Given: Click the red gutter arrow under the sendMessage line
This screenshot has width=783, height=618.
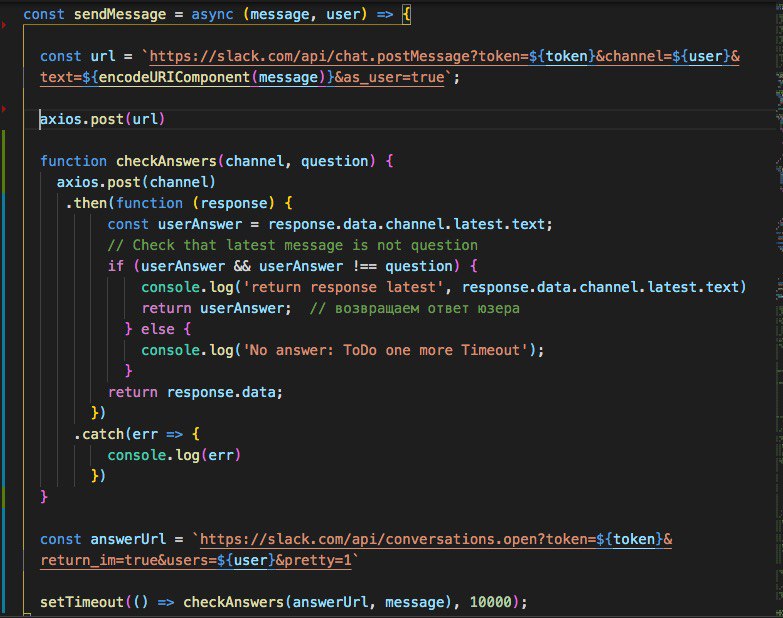Looking at the screenshot, I should 4,24.
